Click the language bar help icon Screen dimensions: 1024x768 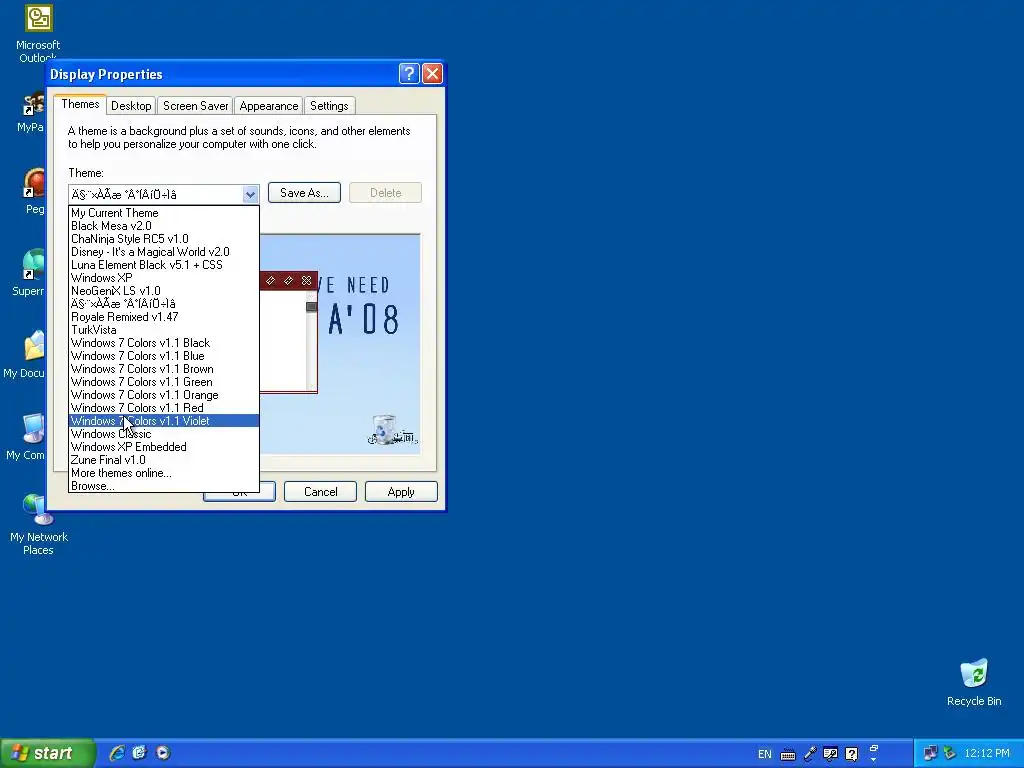(x=852, y=754)
